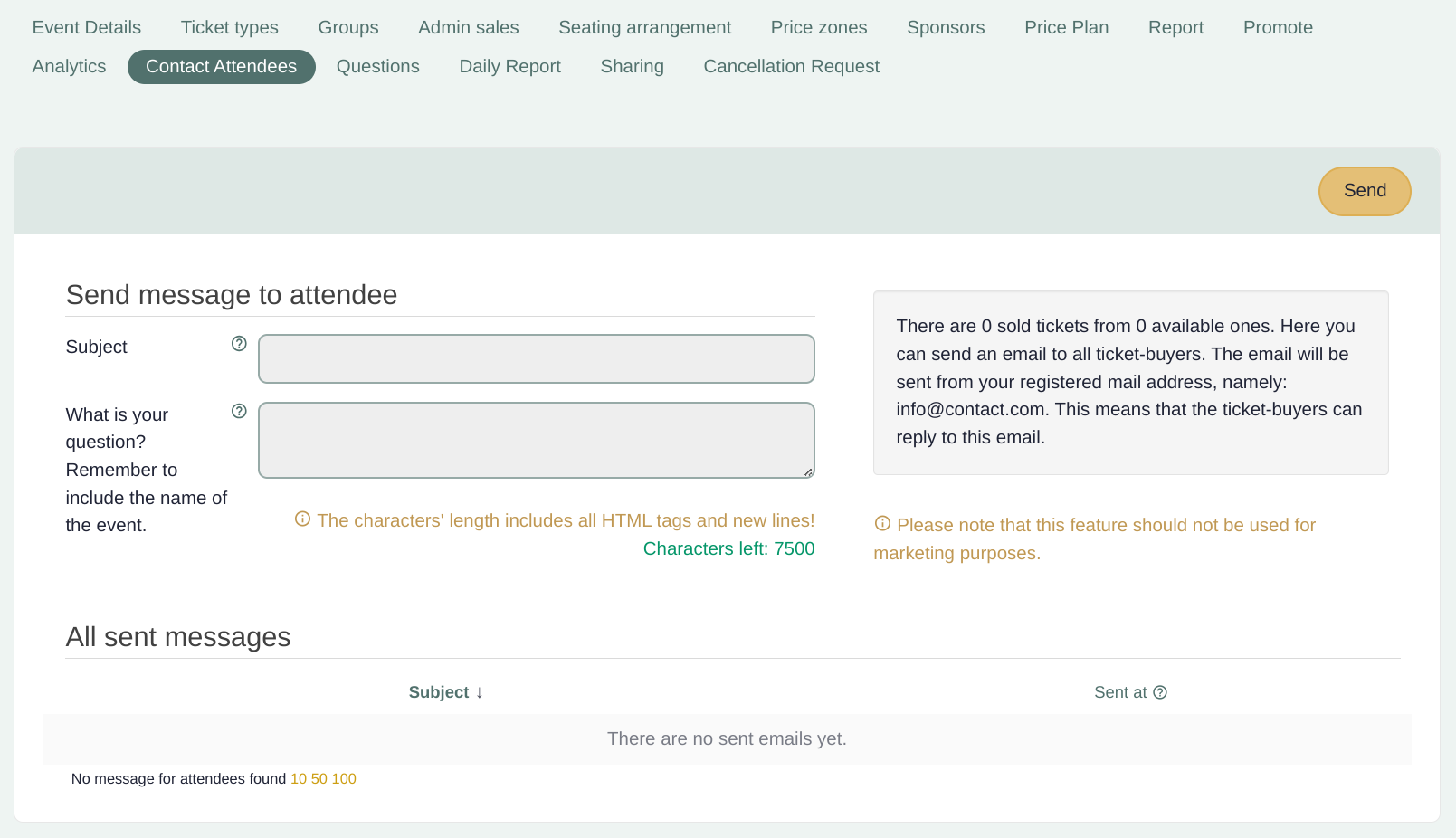Show 50 messages per page
This screenshot has height=838, width=1456.
[319, 778]
